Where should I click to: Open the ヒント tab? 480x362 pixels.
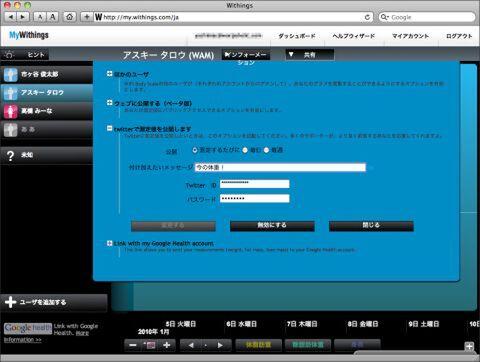tap(25, 55)
